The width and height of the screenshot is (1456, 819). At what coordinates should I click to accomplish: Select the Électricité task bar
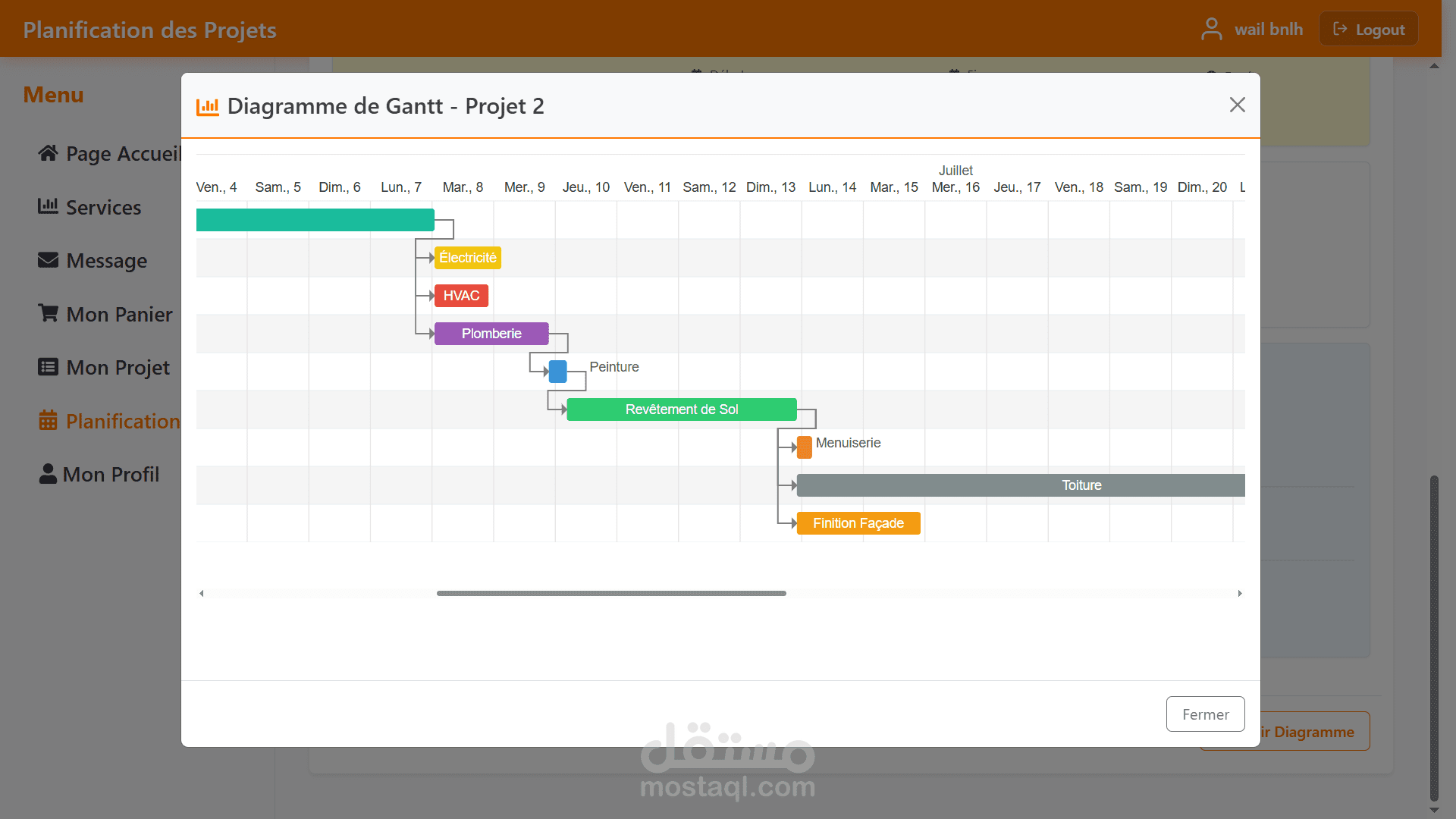click(467, 258)
